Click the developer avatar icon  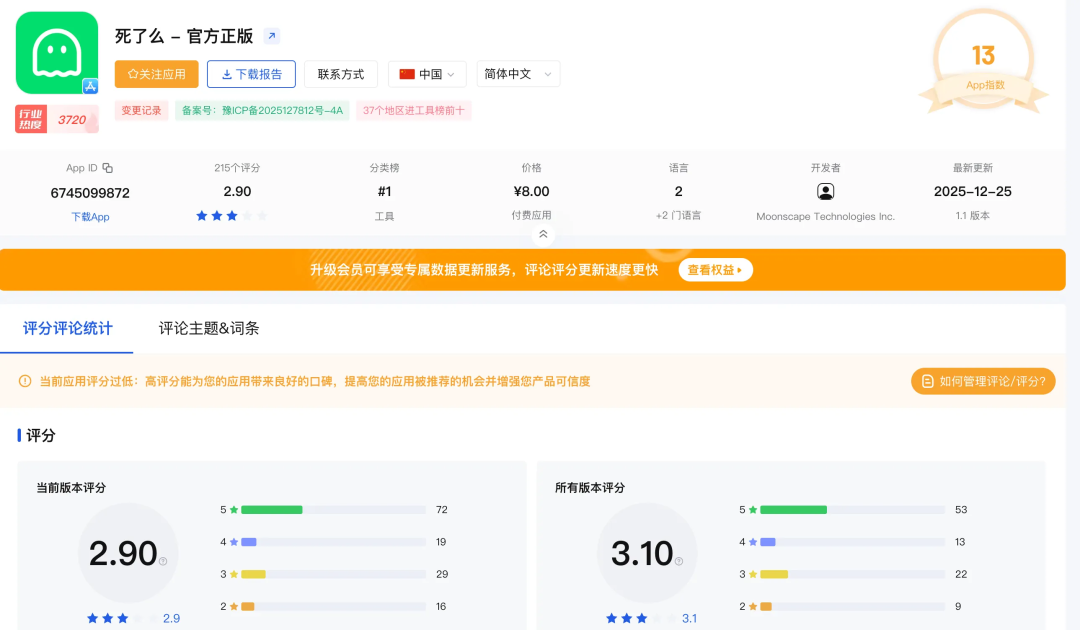825,191
